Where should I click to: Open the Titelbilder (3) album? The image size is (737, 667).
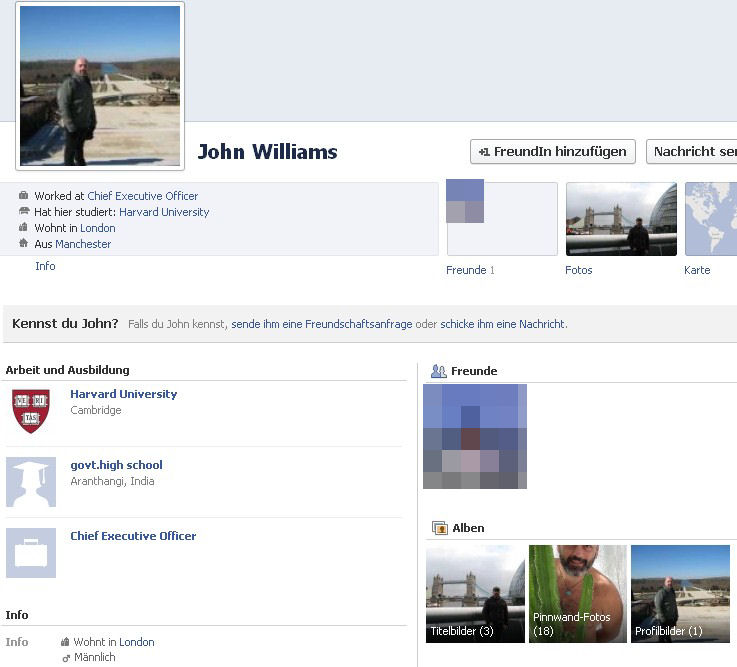pos(475,594)
